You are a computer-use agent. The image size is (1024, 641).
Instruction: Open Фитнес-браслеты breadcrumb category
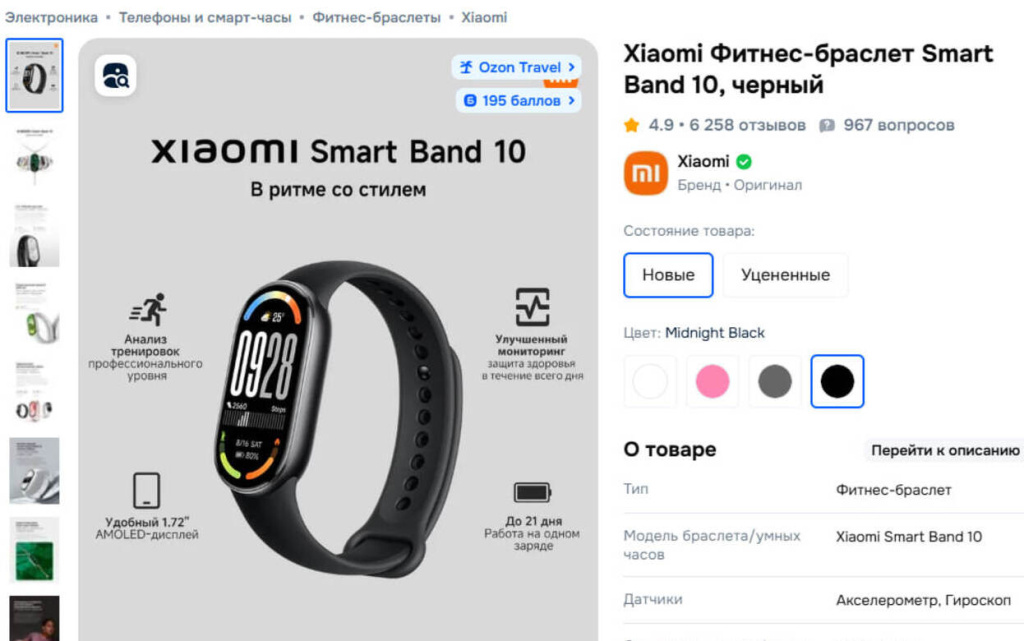[x=376, y=18]
